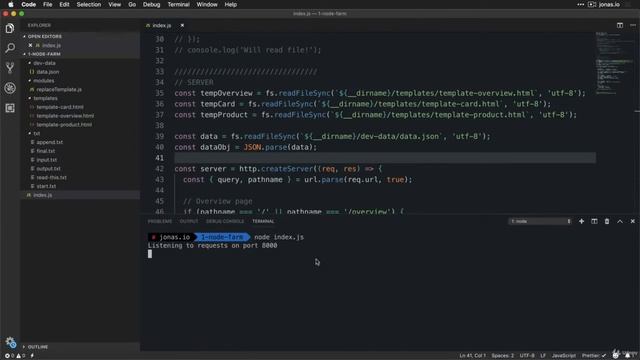The width and height of the screenshot is (640, 360).
Task: Open read-this.txt file
Action: (x=51, y=178)
